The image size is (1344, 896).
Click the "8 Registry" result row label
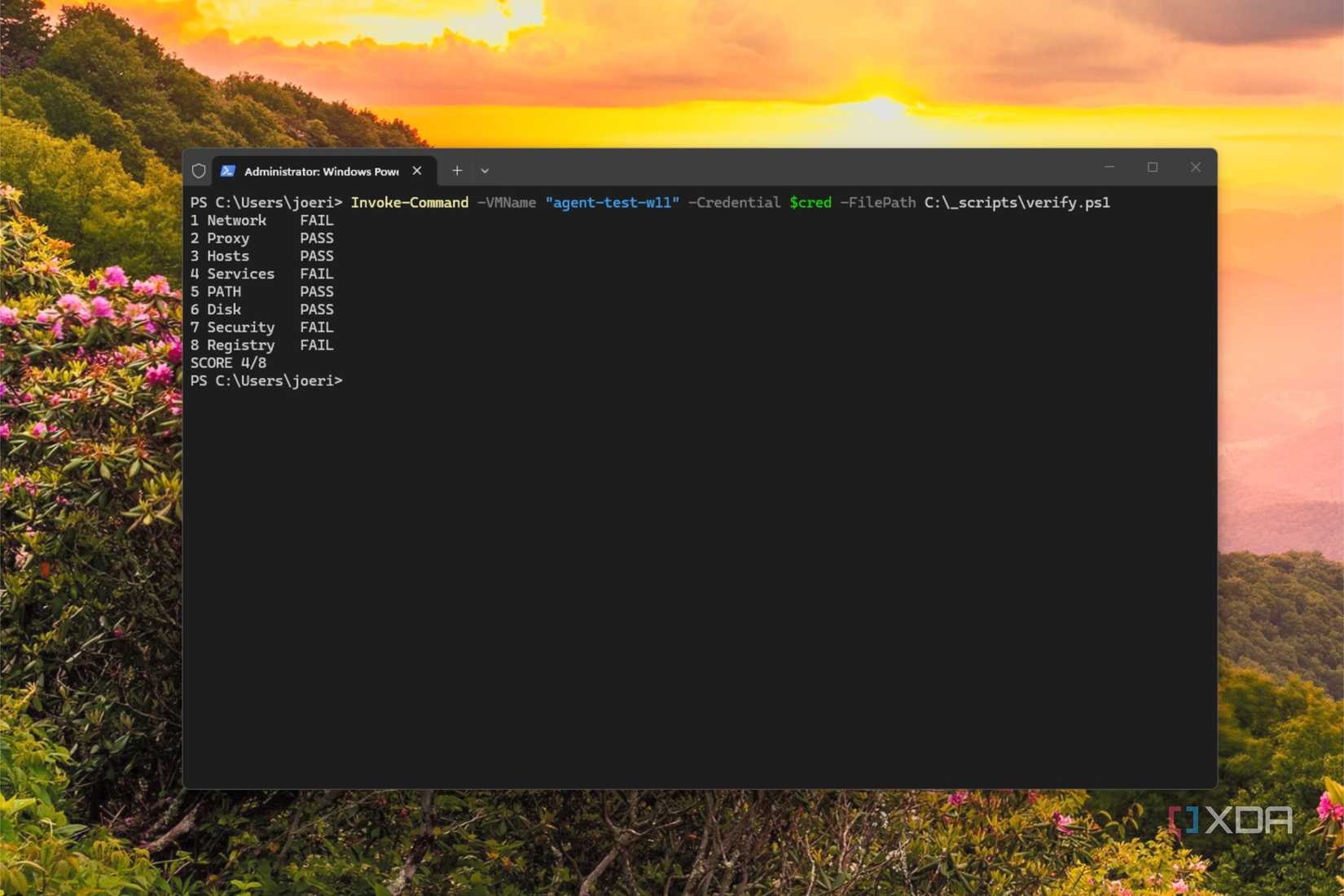point(233,345)
